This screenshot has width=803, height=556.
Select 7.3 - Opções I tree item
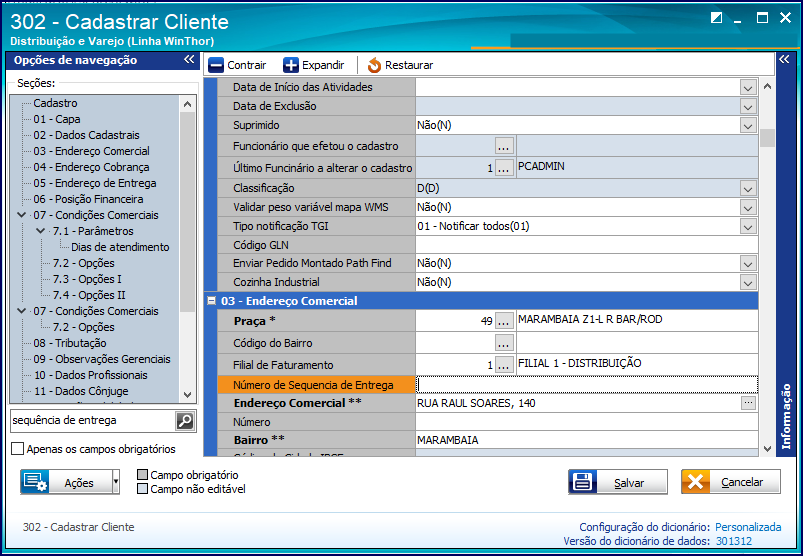[x=87, y=279]
